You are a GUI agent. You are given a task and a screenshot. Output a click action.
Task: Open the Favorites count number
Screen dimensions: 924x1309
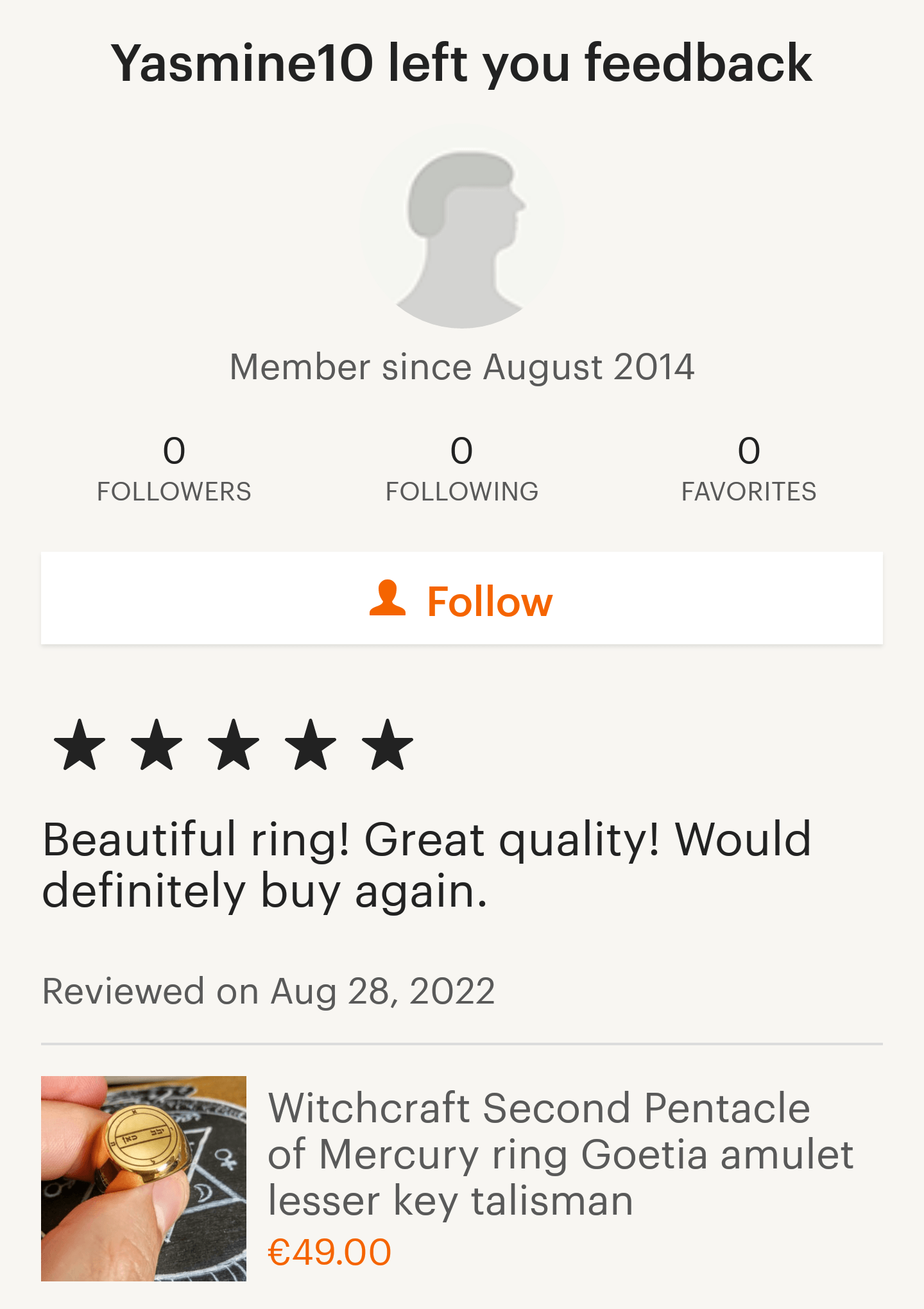749,450
